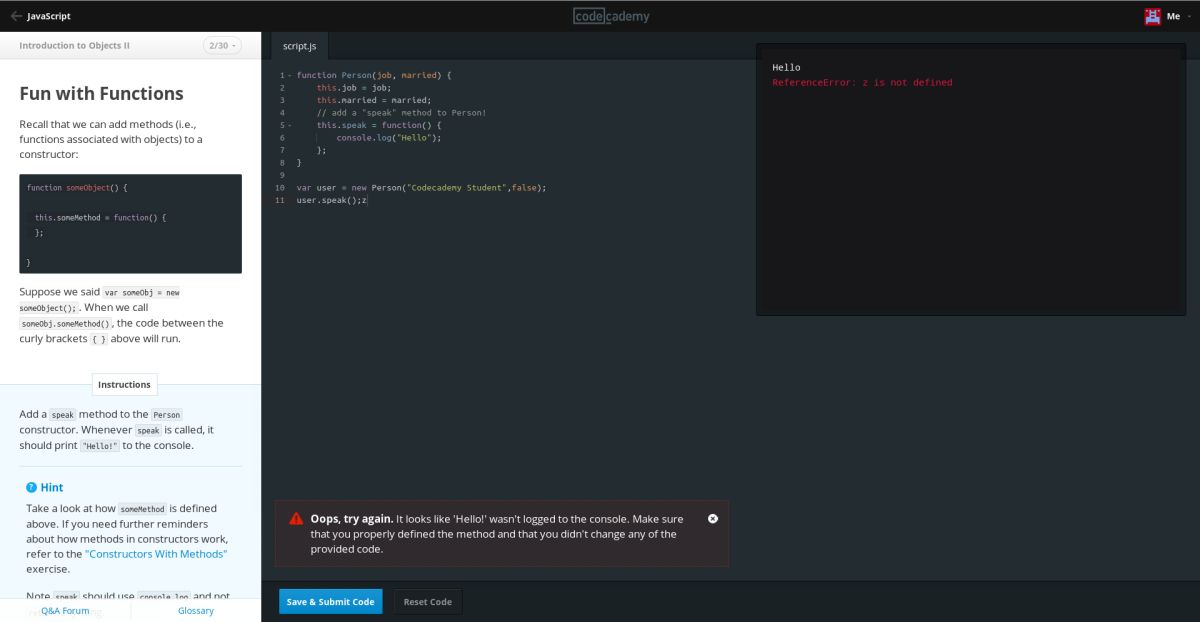Click the red warning triangle icon
The height and width of the screenshot is (622, 1200).
296,519
